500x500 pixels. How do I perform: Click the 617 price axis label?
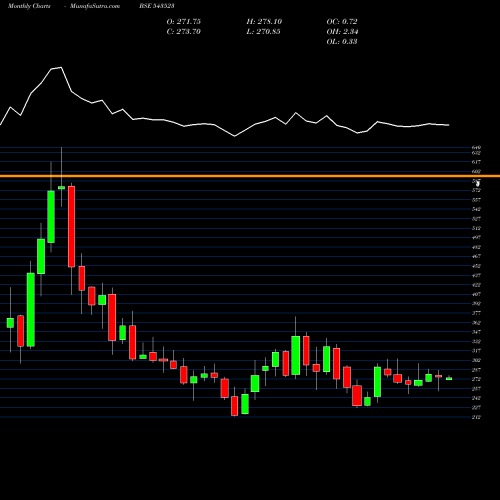pos(476,162)
